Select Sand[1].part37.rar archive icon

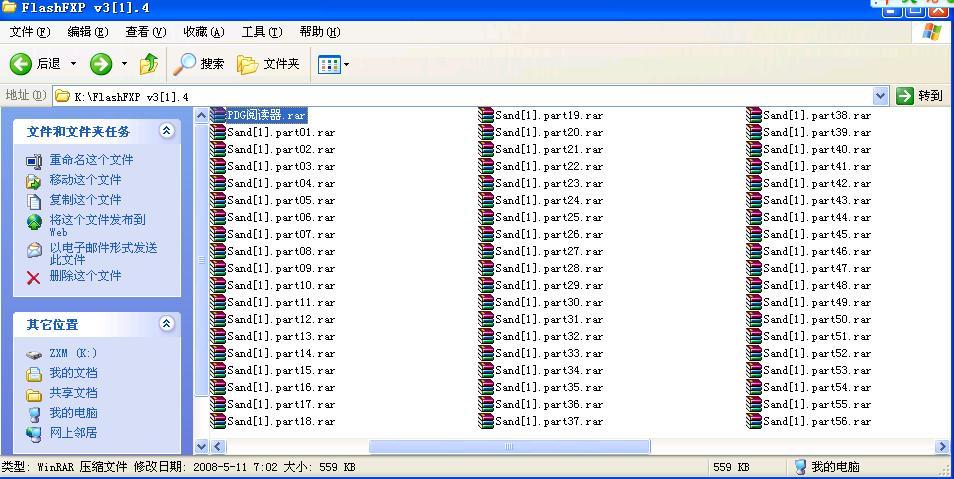486,421
